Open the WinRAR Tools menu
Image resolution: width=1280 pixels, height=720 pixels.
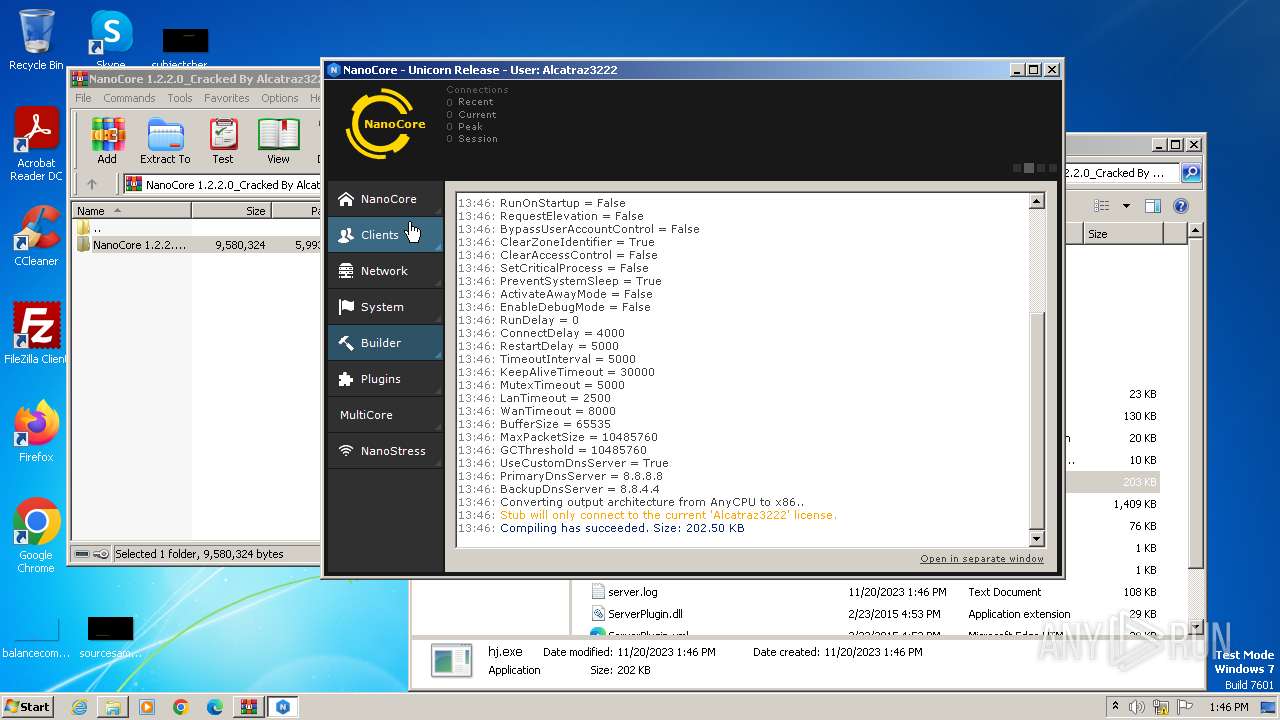180,98
